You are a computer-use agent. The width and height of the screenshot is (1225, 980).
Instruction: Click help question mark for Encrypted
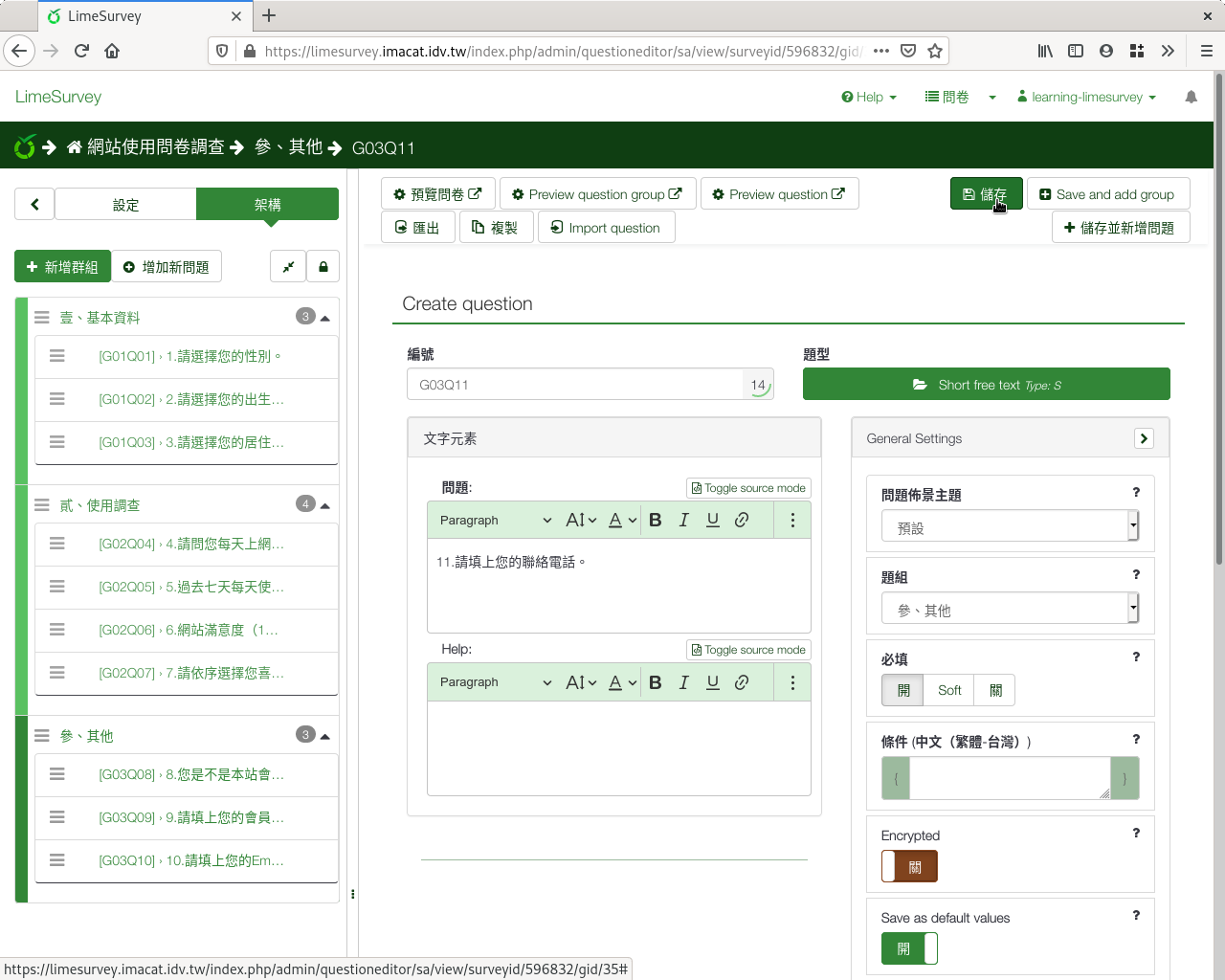tap(1136, 833)
